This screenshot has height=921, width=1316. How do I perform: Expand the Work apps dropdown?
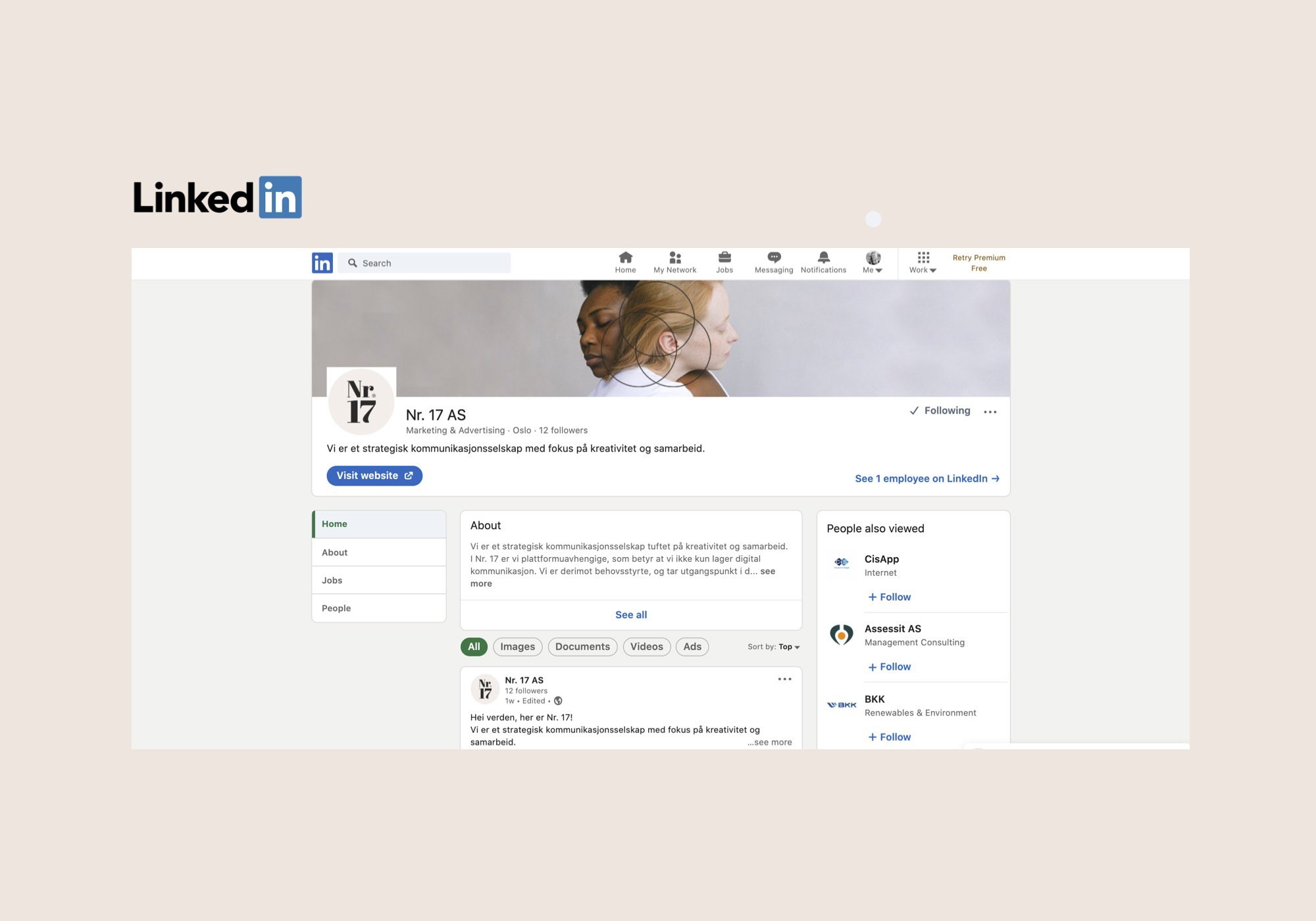pos(923,262)
